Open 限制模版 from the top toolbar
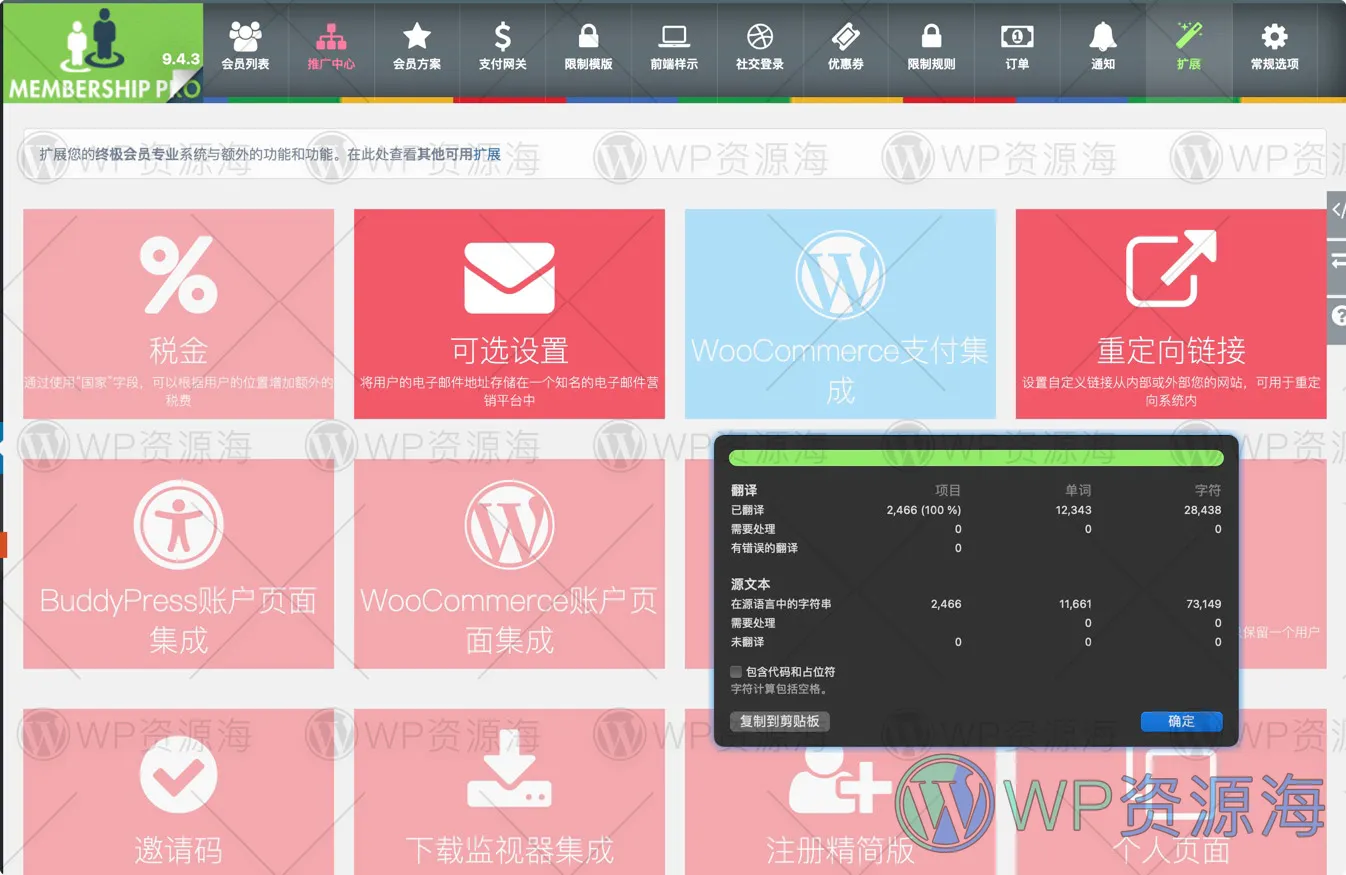 [x=588, y=47]
